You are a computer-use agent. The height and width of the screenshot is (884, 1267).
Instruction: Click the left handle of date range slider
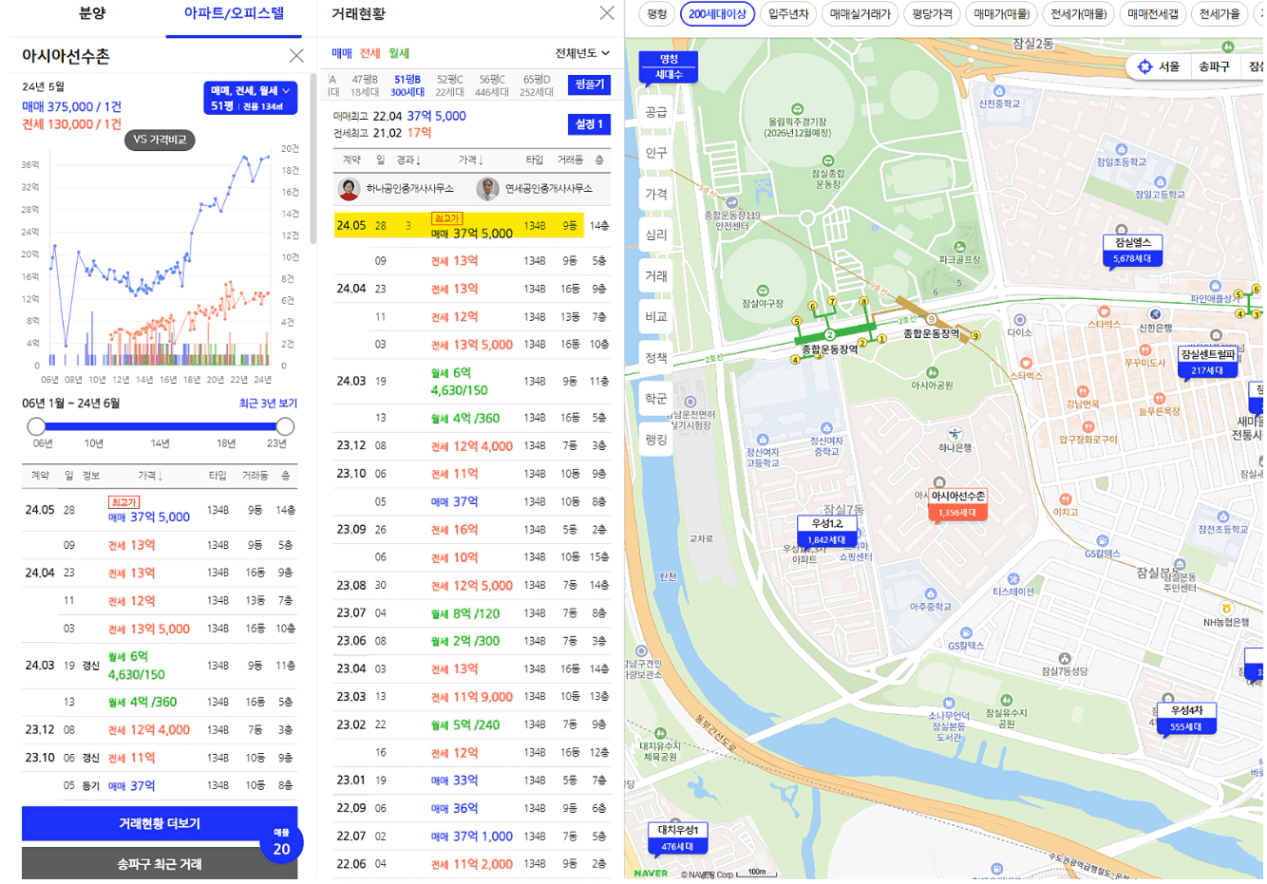click(37, 427)
